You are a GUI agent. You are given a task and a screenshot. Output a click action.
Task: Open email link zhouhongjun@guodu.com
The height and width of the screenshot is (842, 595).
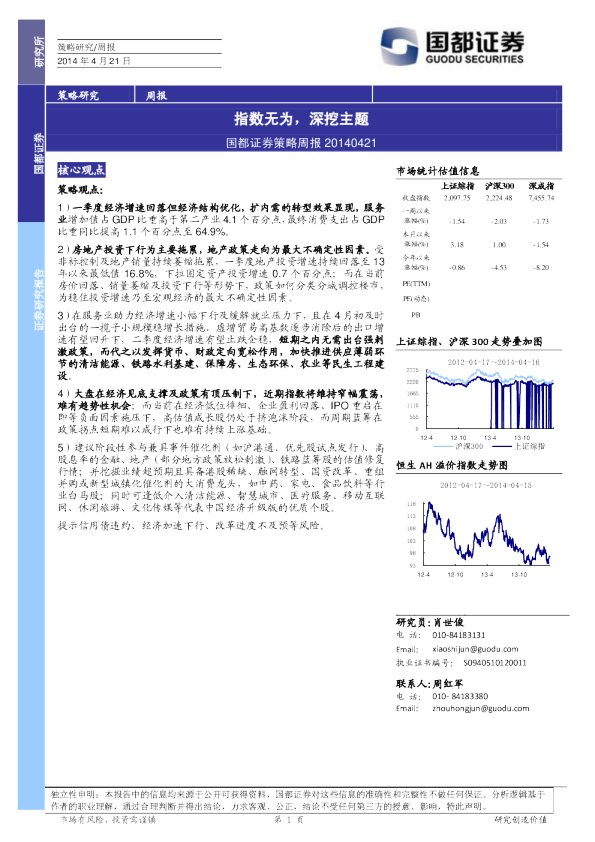coord(481,708)
